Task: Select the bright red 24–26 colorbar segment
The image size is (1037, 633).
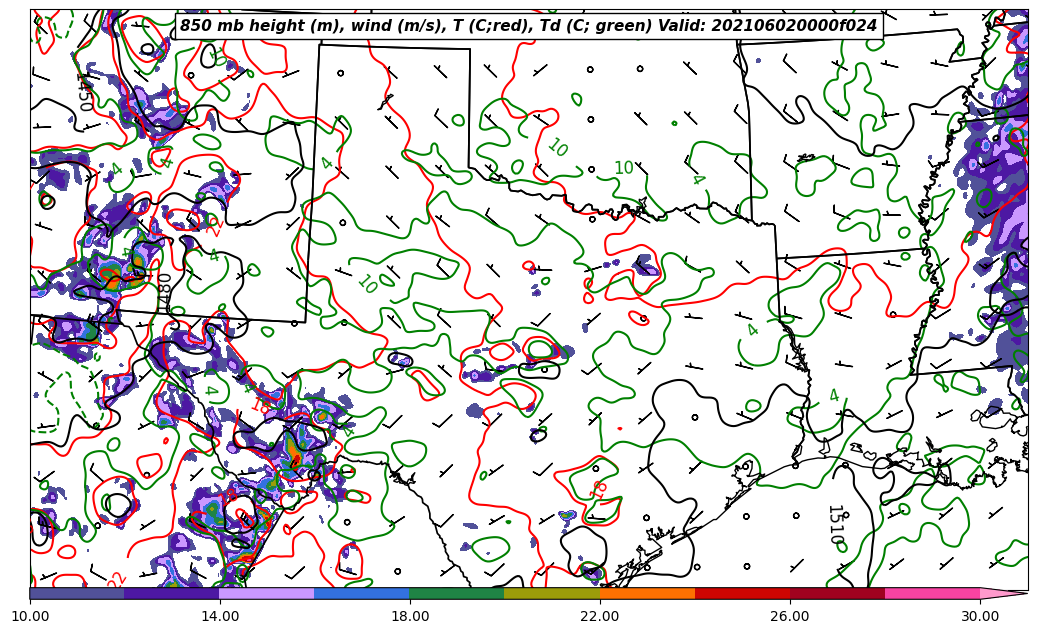Action: 742,593
